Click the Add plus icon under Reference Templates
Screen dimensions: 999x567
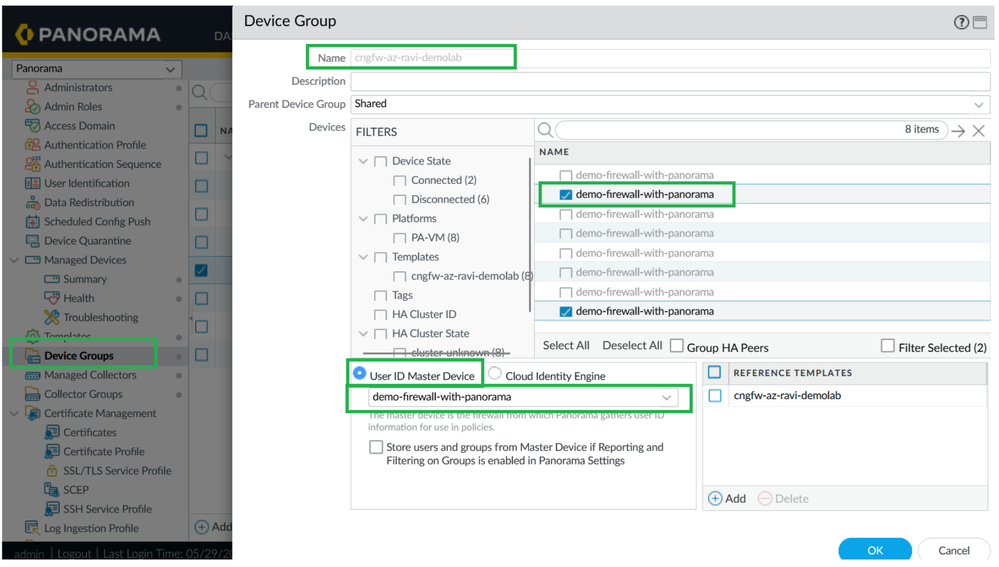pyautogui.click(x=715, y=498)
